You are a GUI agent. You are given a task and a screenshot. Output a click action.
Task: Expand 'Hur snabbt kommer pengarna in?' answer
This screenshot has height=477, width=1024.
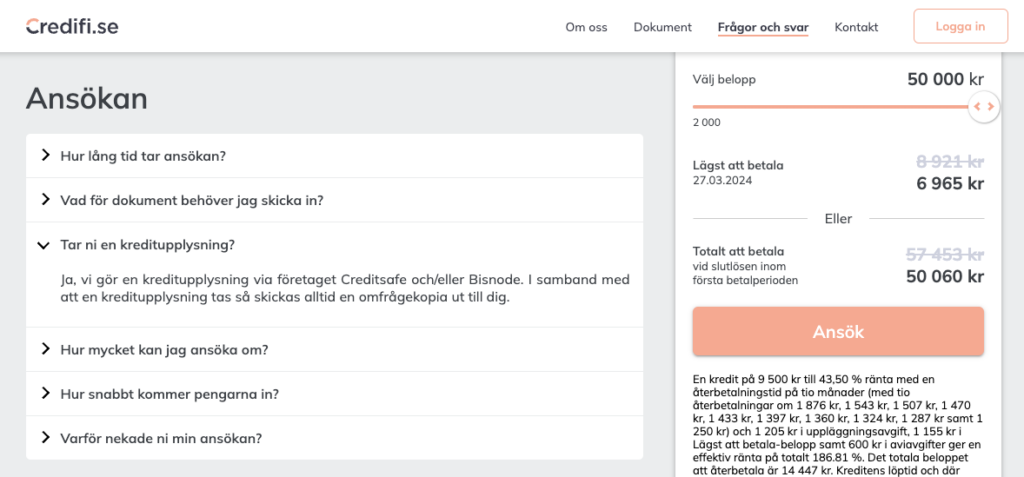[x=170, y=394]
